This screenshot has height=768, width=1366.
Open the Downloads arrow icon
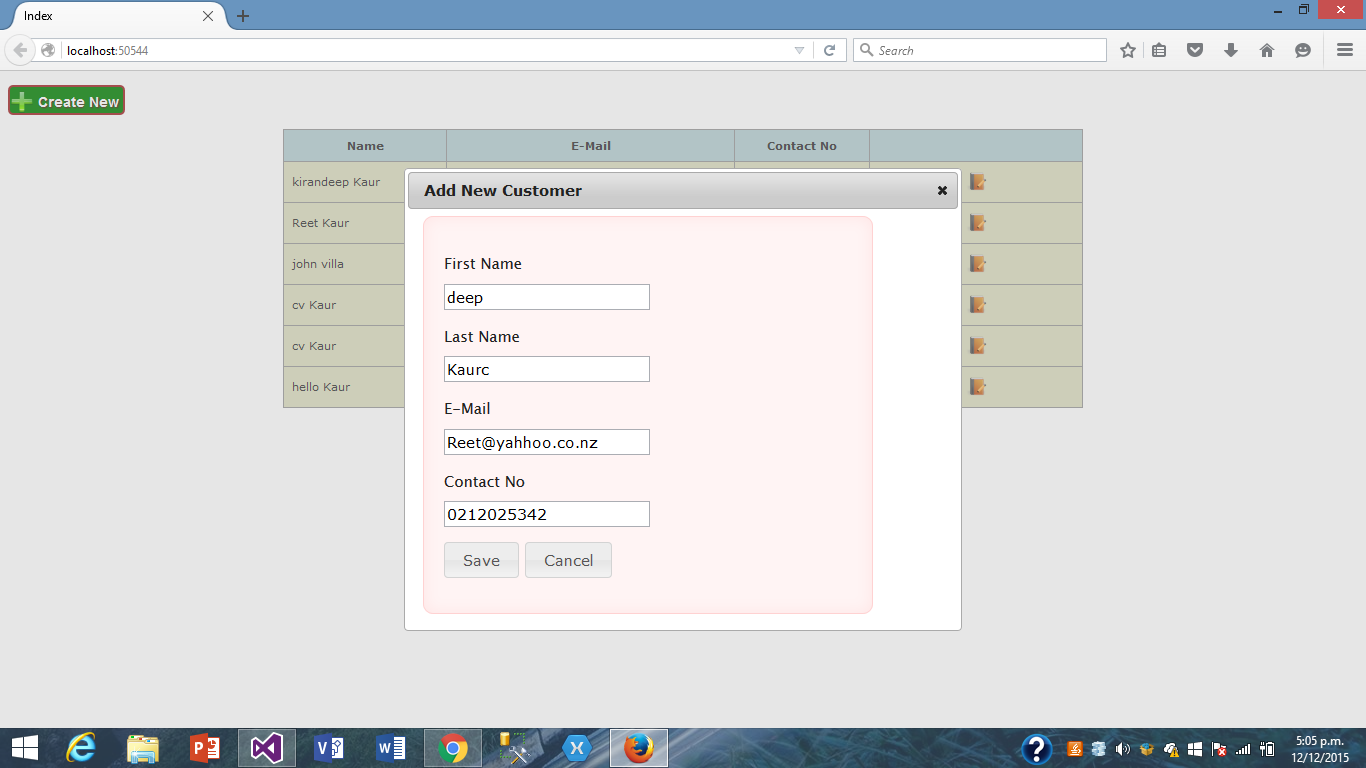[1231, 50]
